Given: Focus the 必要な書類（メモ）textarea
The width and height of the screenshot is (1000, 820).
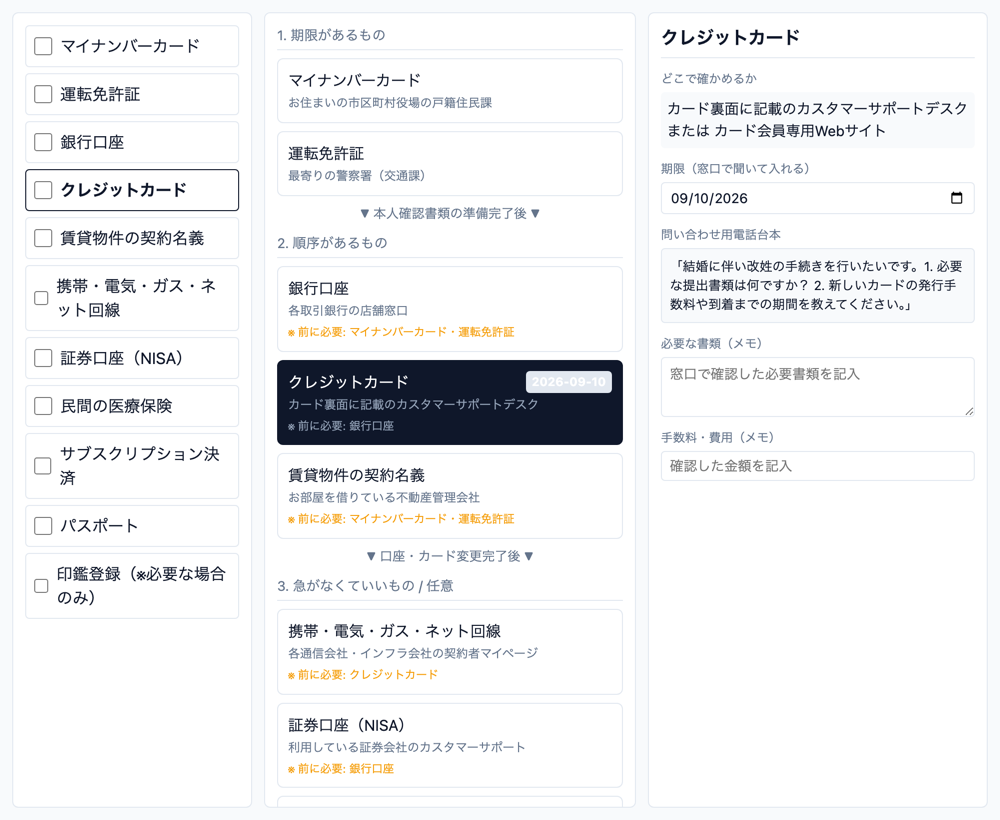Looking at the screenshot, I should 818,387.
